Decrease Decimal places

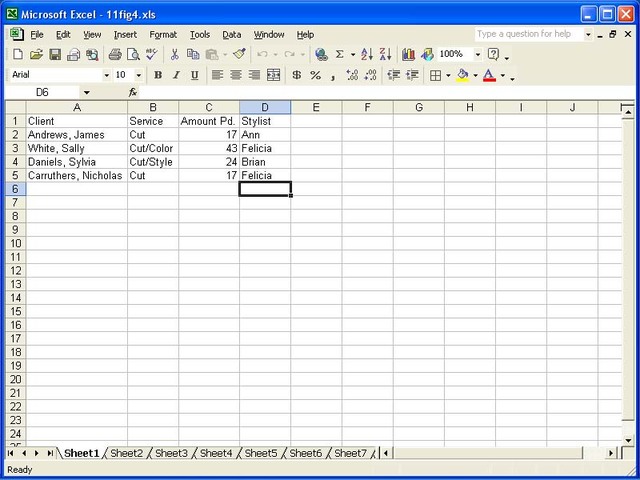pyautogui.click(x=370, y=75)
